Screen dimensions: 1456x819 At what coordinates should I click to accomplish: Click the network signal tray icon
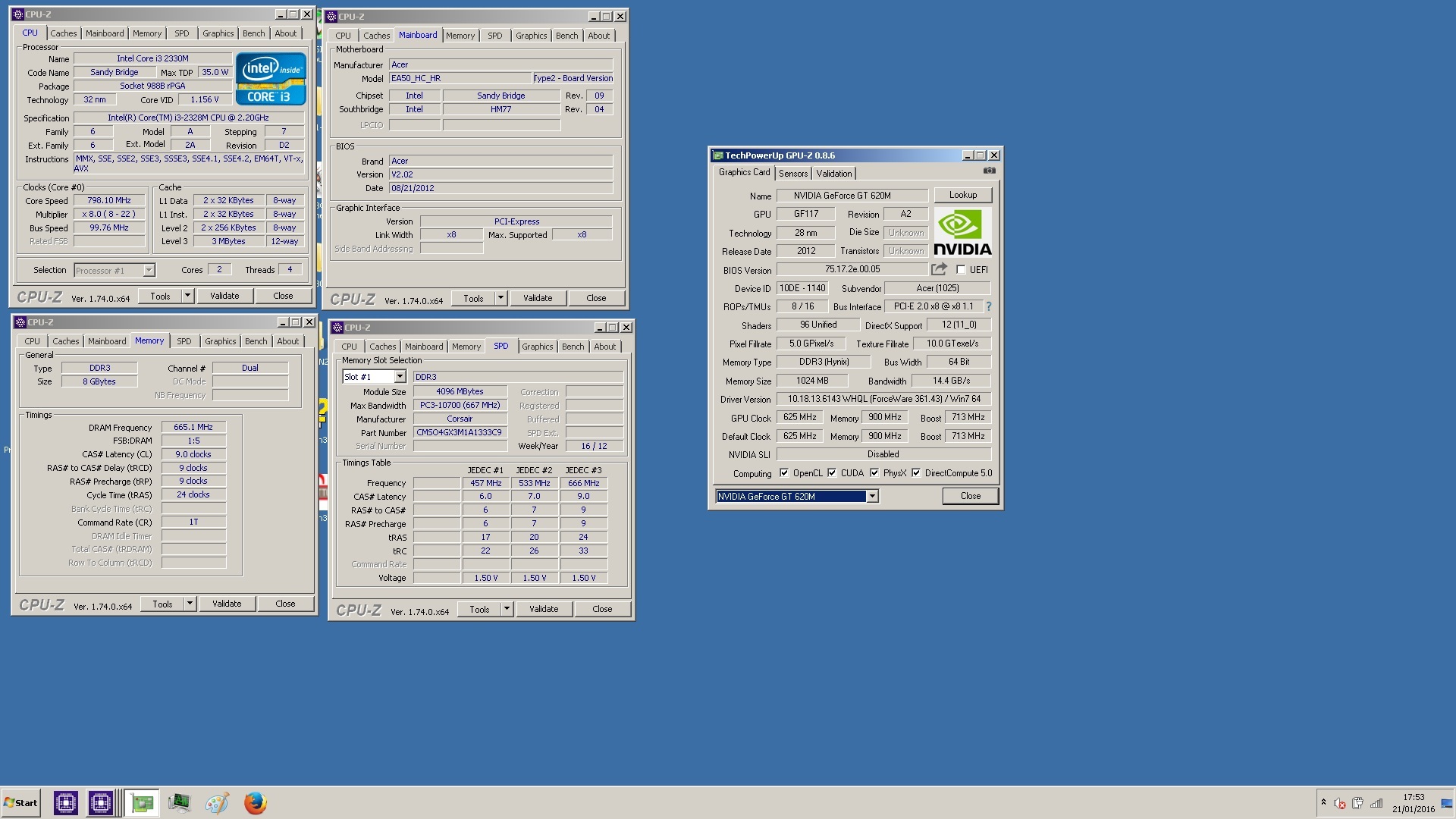coord(1376,803)
